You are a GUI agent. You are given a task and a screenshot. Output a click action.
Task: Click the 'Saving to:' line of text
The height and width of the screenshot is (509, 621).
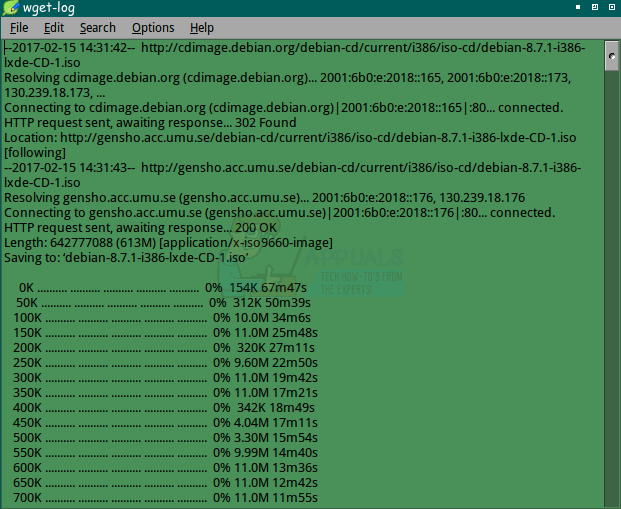coord(126,258)
